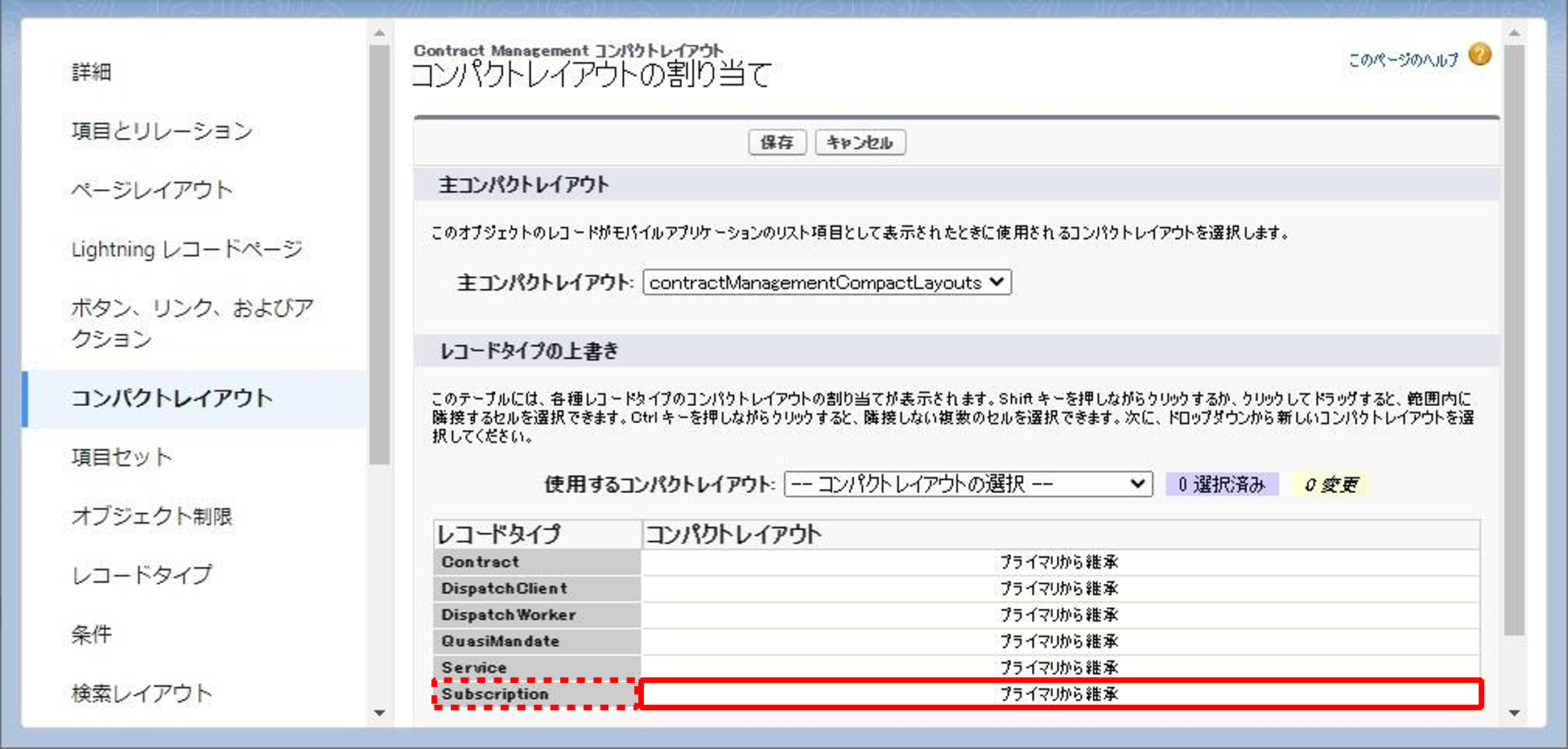
Task: Click the 保存 button
Action: point(776,143)
